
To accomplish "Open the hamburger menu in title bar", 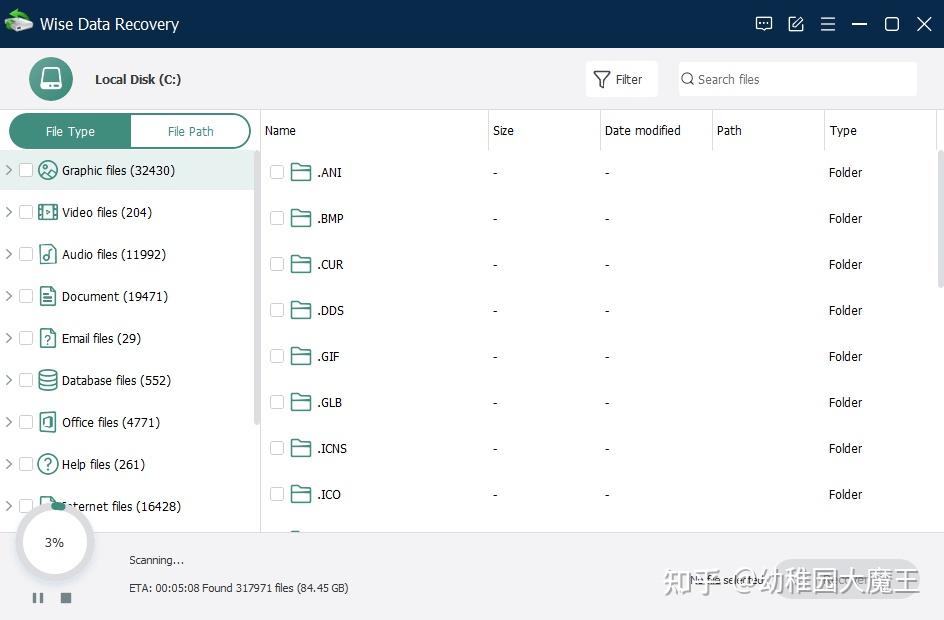I will [828, 24].
